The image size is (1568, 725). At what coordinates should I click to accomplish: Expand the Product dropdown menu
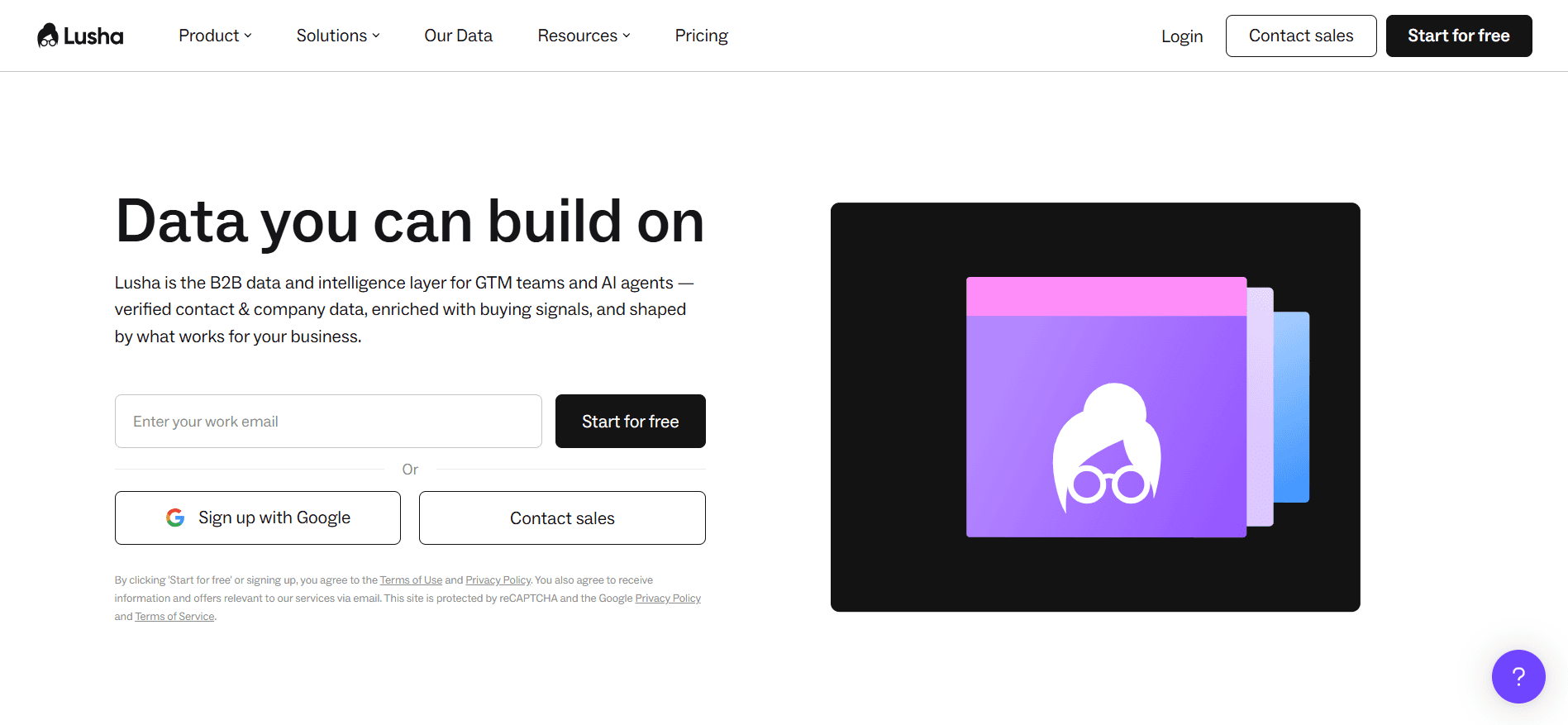215,36
